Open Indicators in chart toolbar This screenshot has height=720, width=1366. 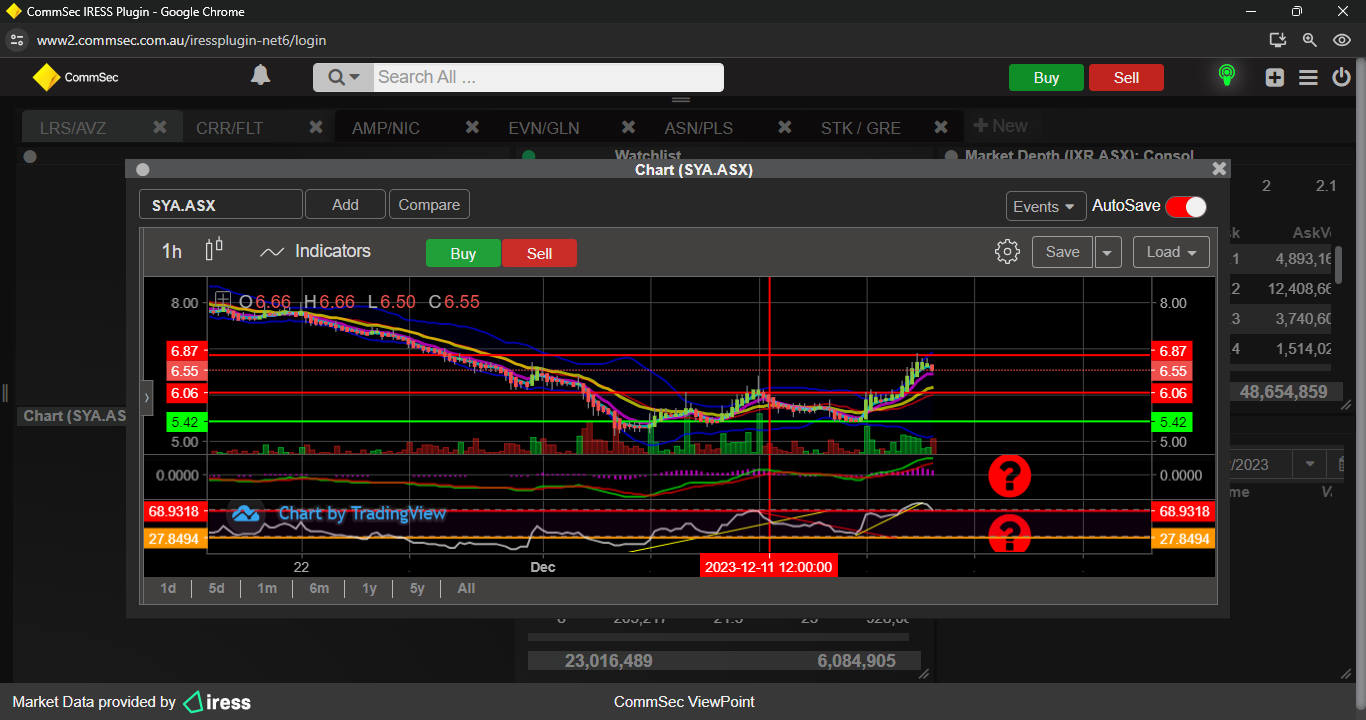point(315,252)
